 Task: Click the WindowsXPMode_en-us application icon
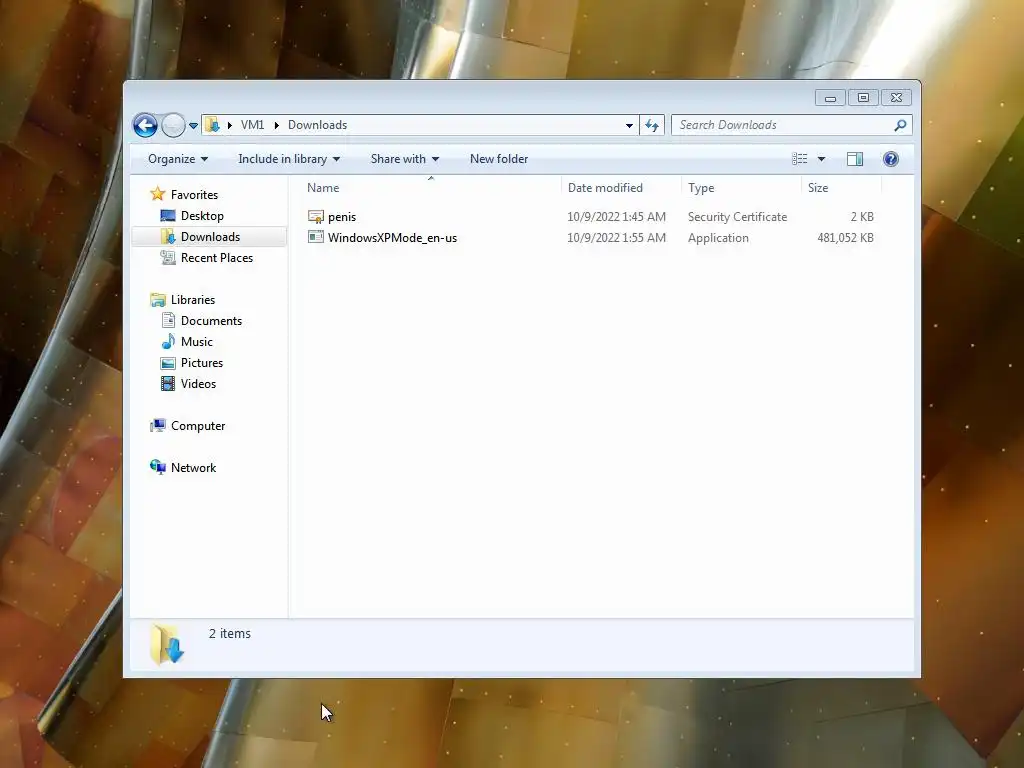pyautogui.click(x=315, y=237)
